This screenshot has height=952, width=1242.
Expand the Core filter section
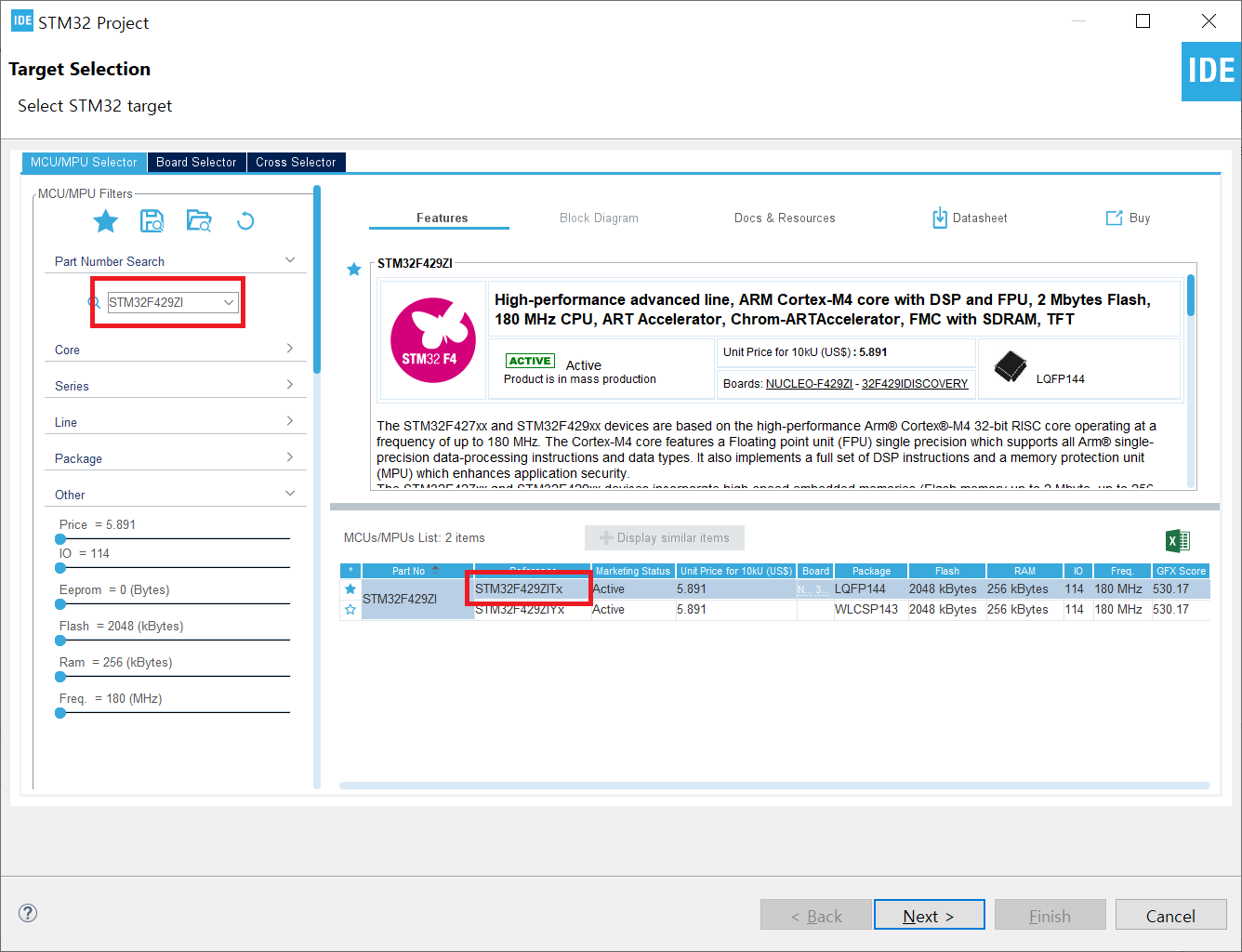point(290,349)
